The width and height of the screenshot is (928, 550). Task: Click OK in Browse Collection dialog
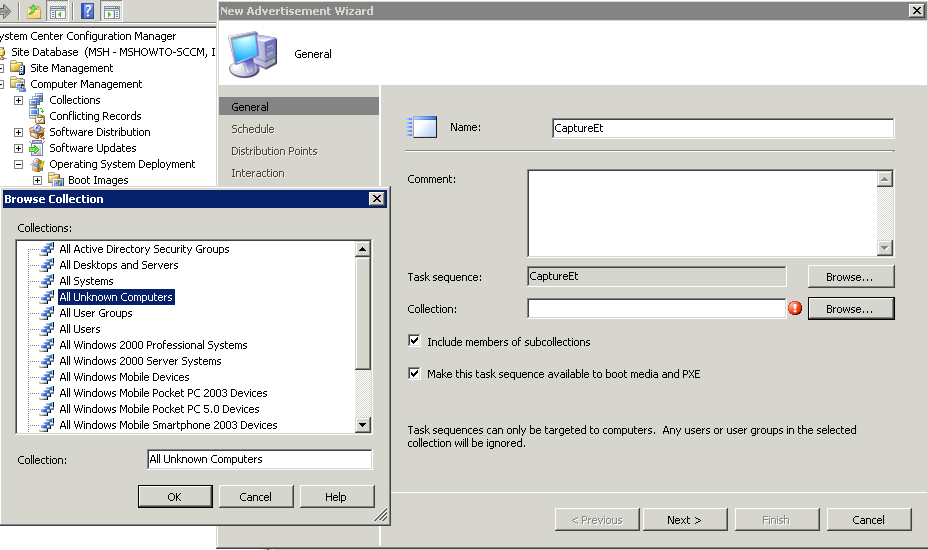click(x=175, y=497)
